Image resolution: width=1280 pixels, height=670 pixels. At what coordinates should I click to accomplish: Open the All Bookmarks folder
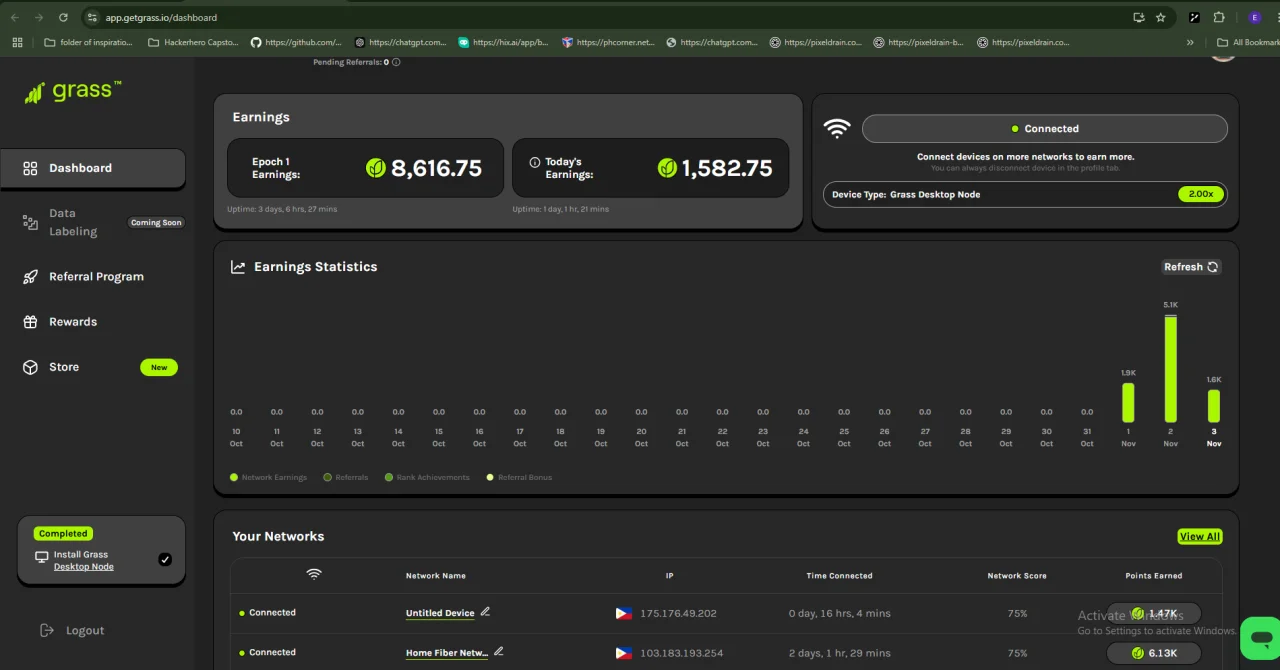coord(1248,42)
